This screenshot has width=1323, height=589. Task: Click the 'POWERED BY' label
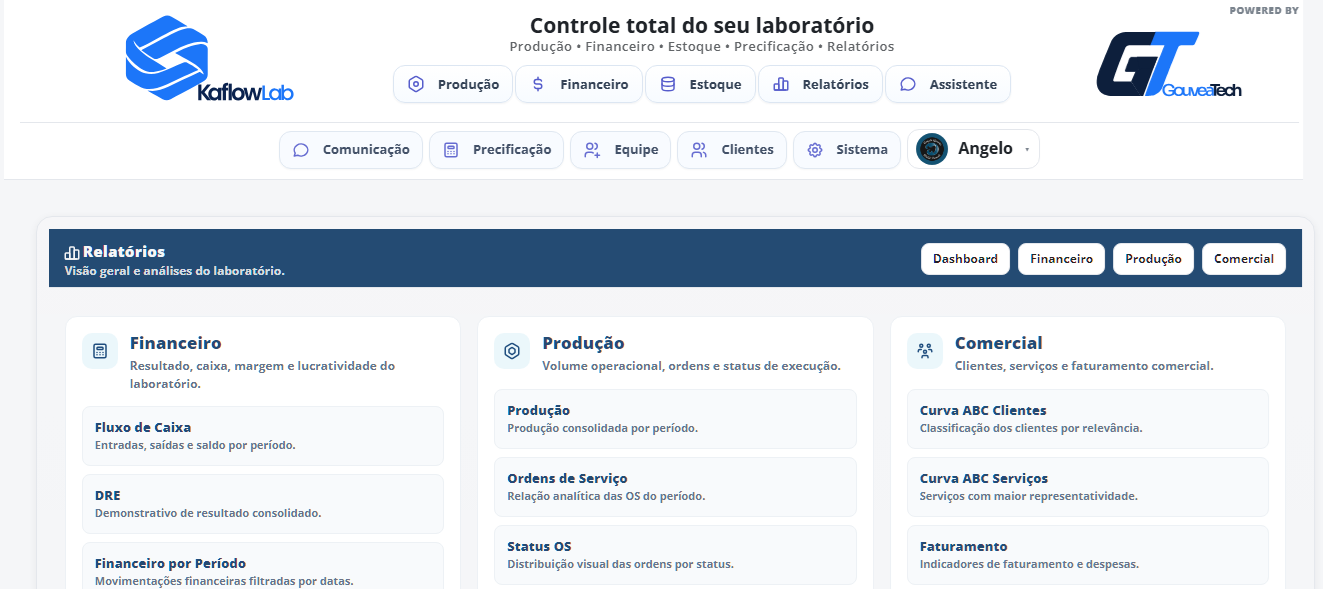[1264, 11]
